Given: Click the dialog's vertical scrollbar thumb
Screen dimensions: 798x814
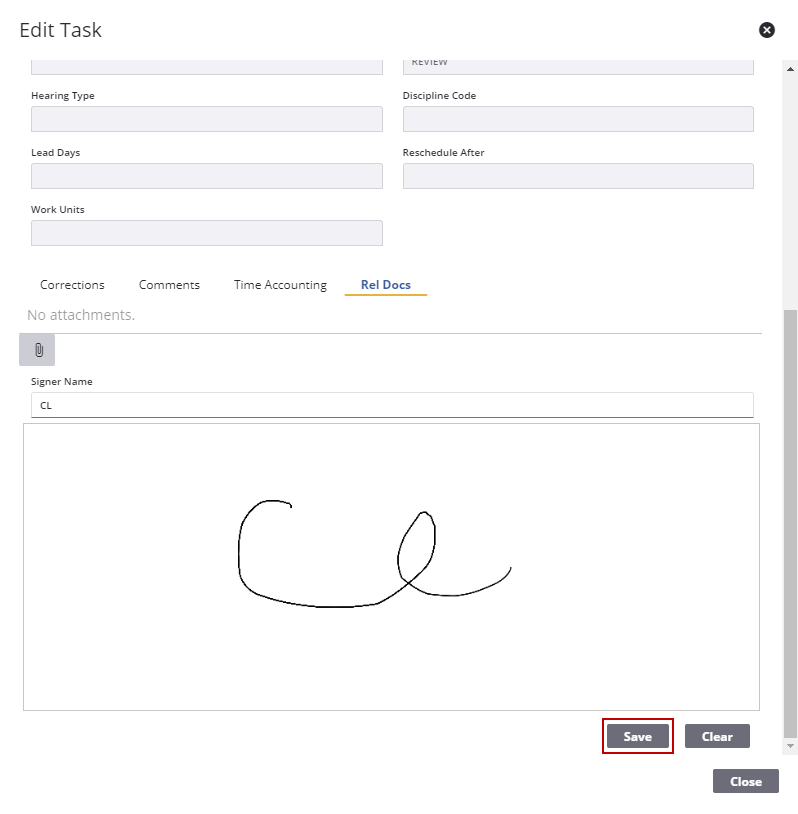Looking at the screenshot, I should click(790, 520).
